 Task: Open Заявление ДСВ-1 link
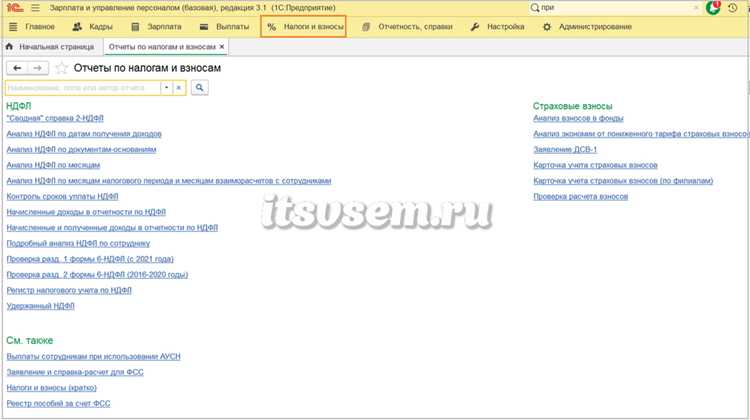[565, 150]
